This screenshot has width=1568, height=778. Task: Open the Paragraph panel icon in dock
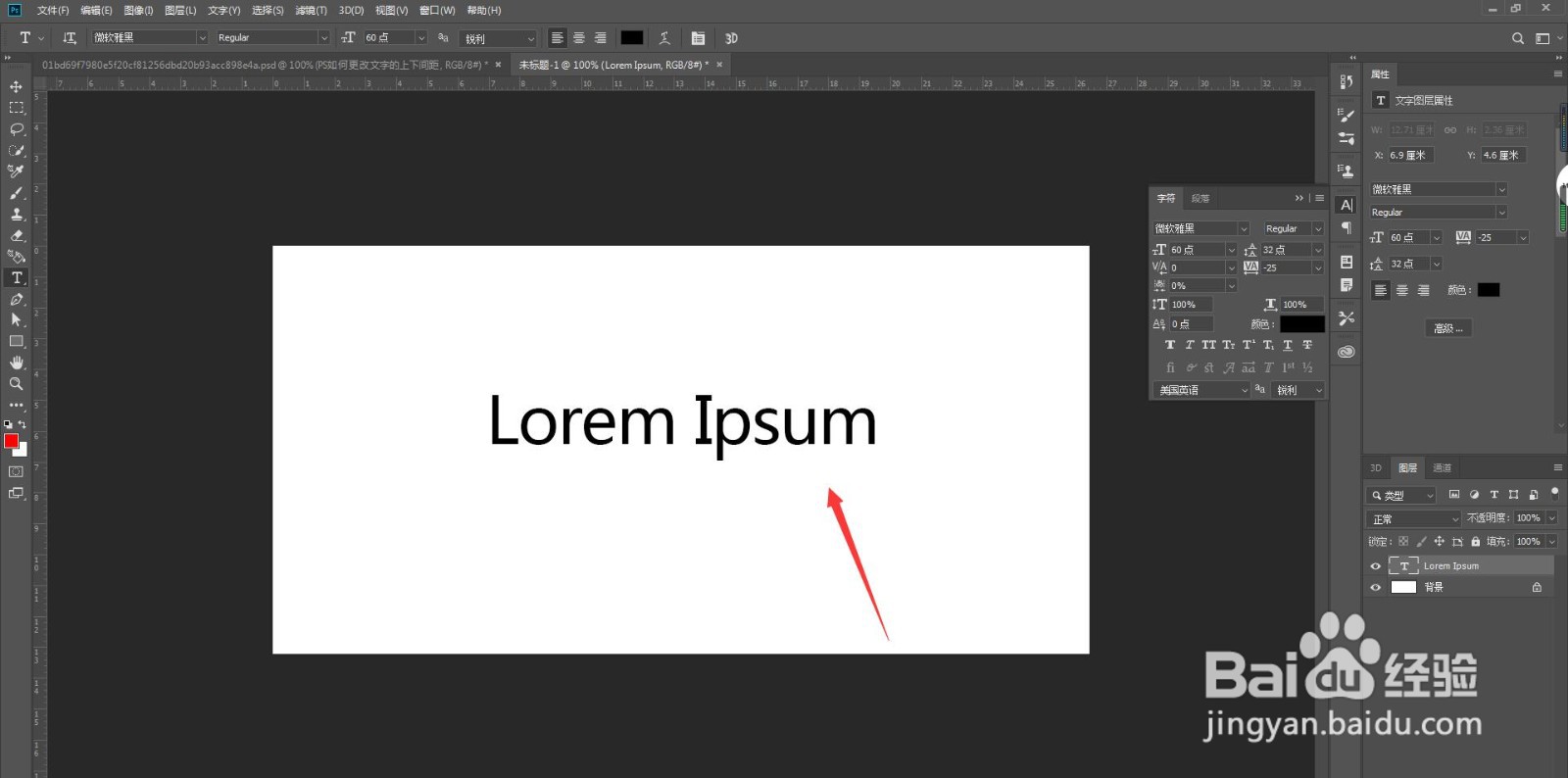1347,227
